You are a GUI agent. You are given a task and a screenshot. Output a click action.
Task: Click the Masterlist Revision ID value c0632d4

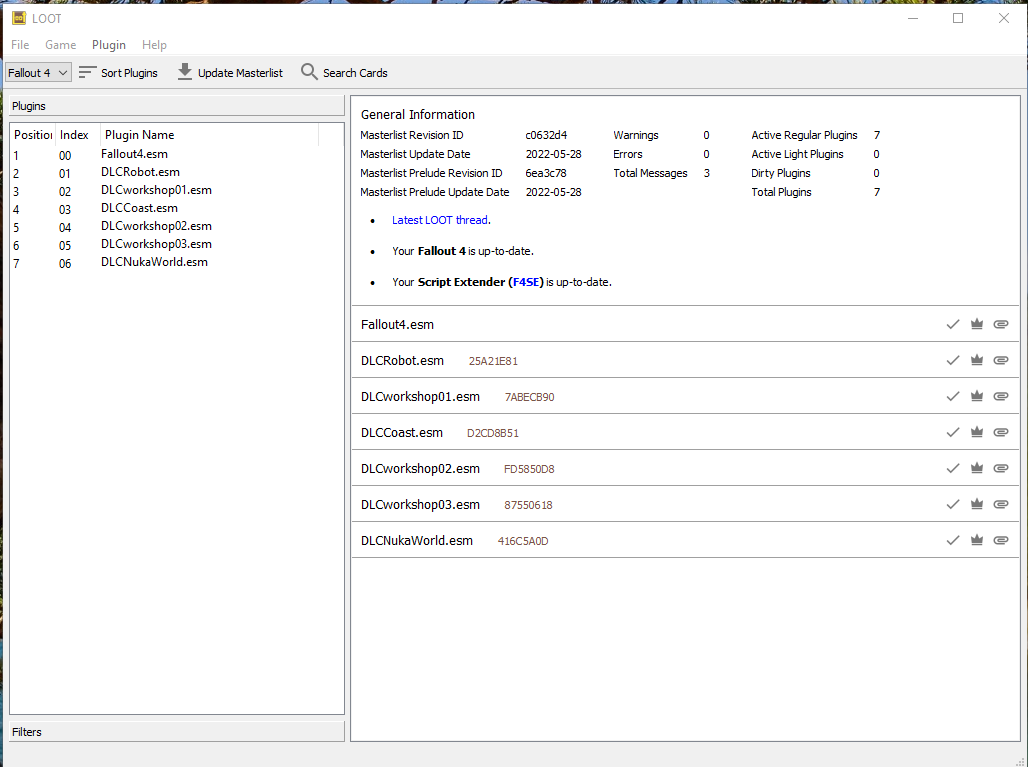click(546, 135)
